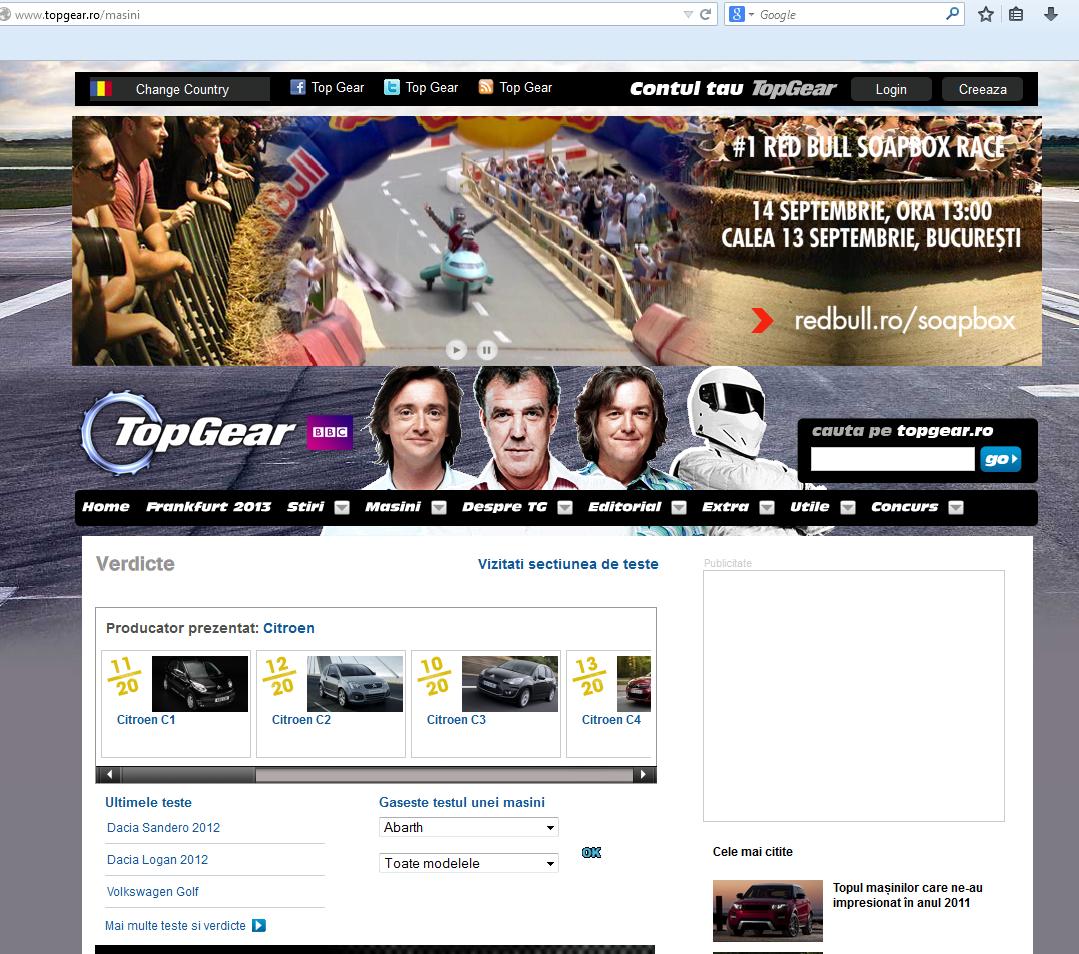The image size is (1079, 954).
Task: Open the Citroen C3 thumbnail
Action: coord(509,684)
